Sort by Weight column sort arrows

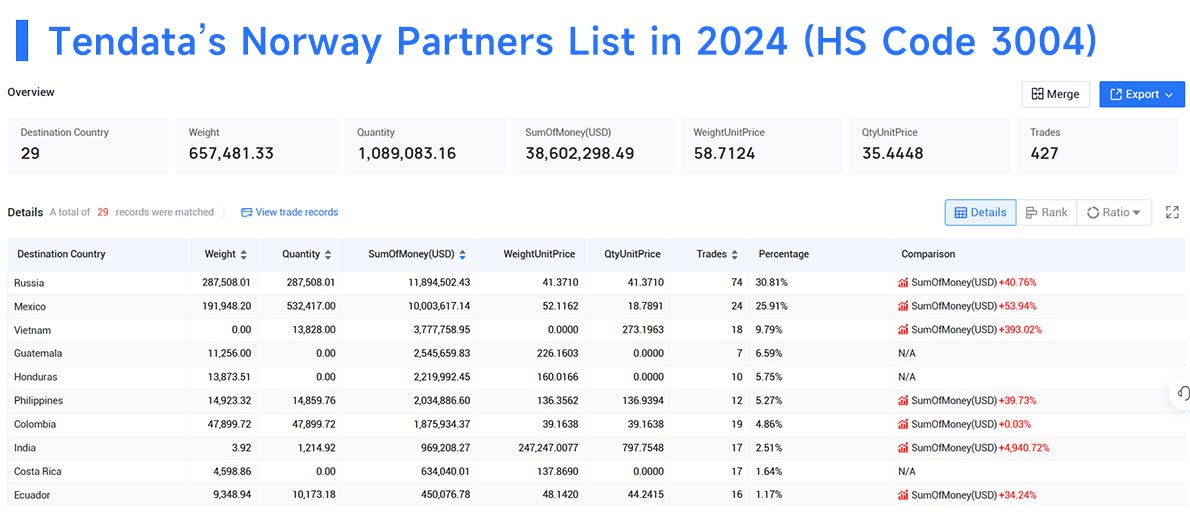[x=244, y=255]
